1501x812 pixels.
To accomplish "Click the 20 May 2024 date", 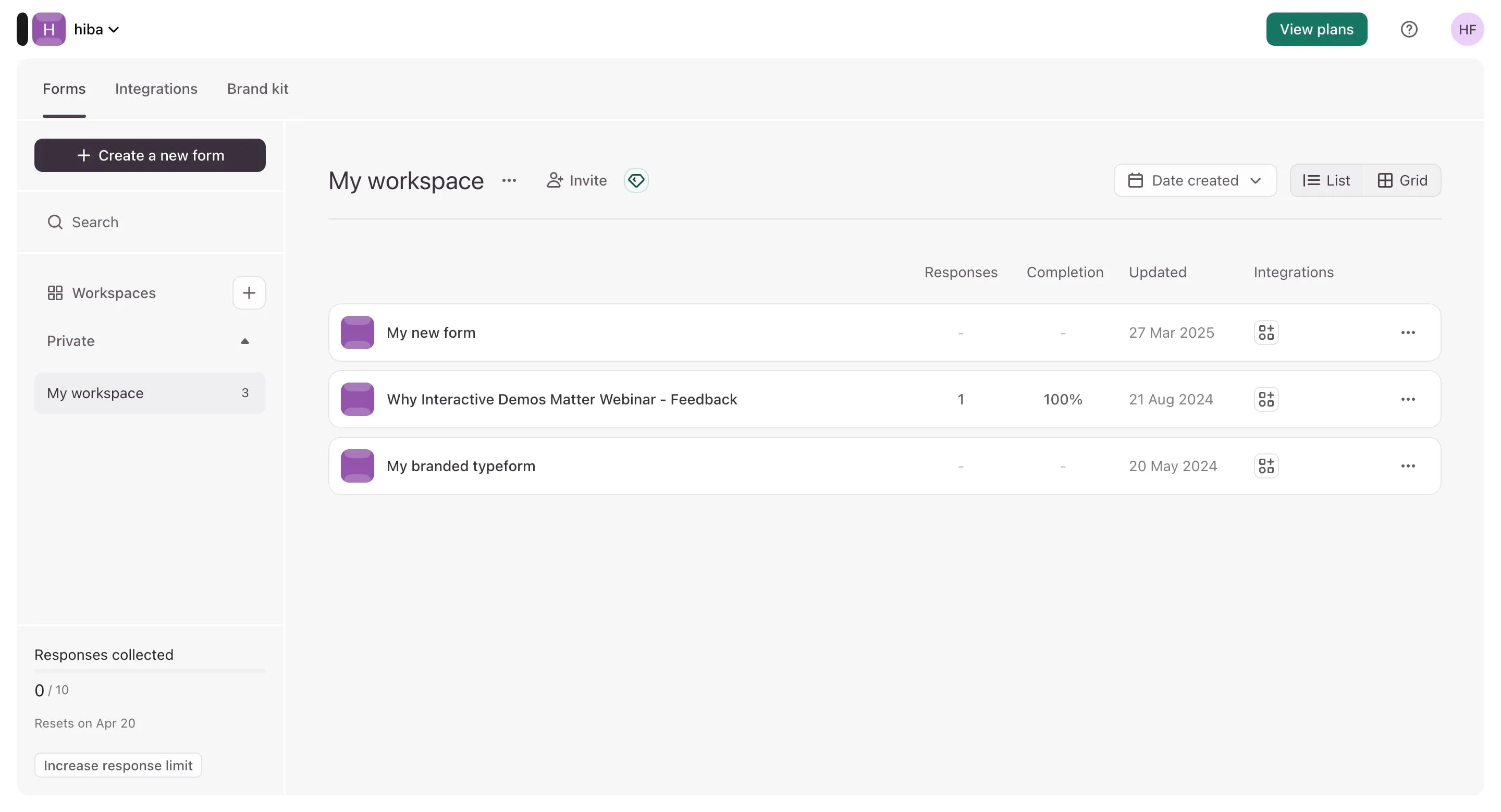I will pyautogui.click(x=1172, y=466).
